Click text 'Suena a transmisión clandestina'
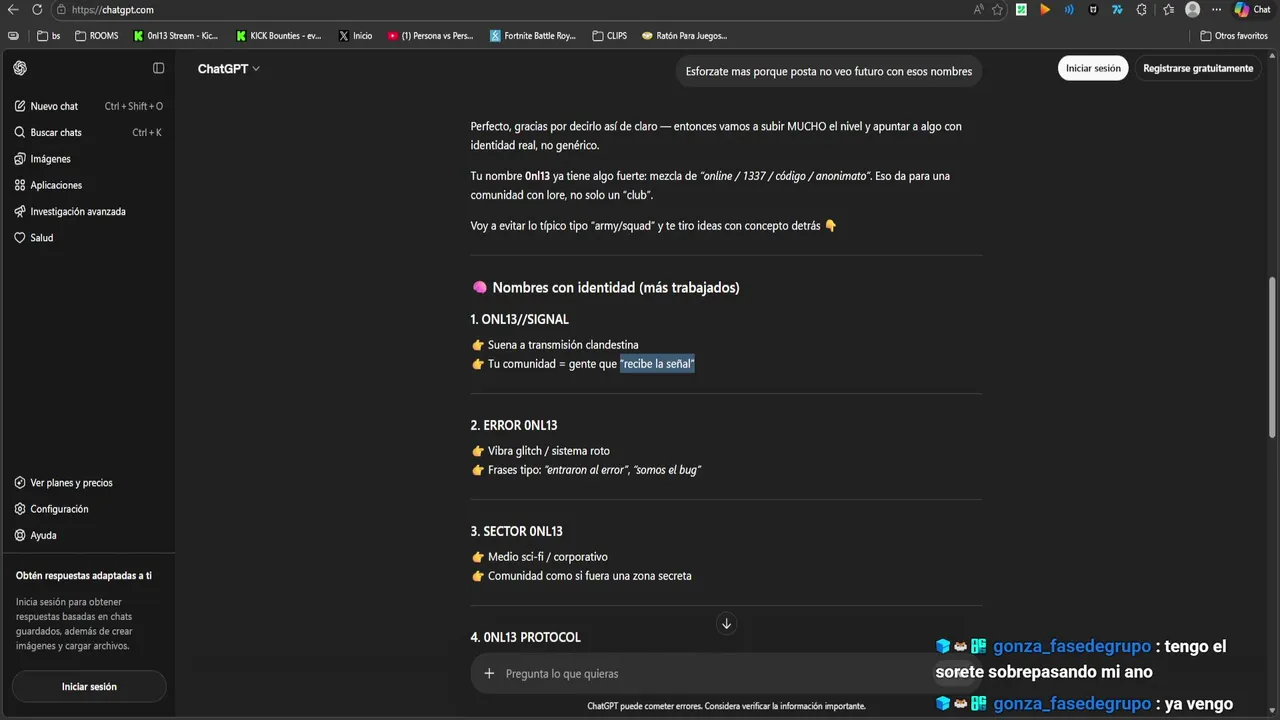Viewport: 1280px width, 720px height. (563, 345)
